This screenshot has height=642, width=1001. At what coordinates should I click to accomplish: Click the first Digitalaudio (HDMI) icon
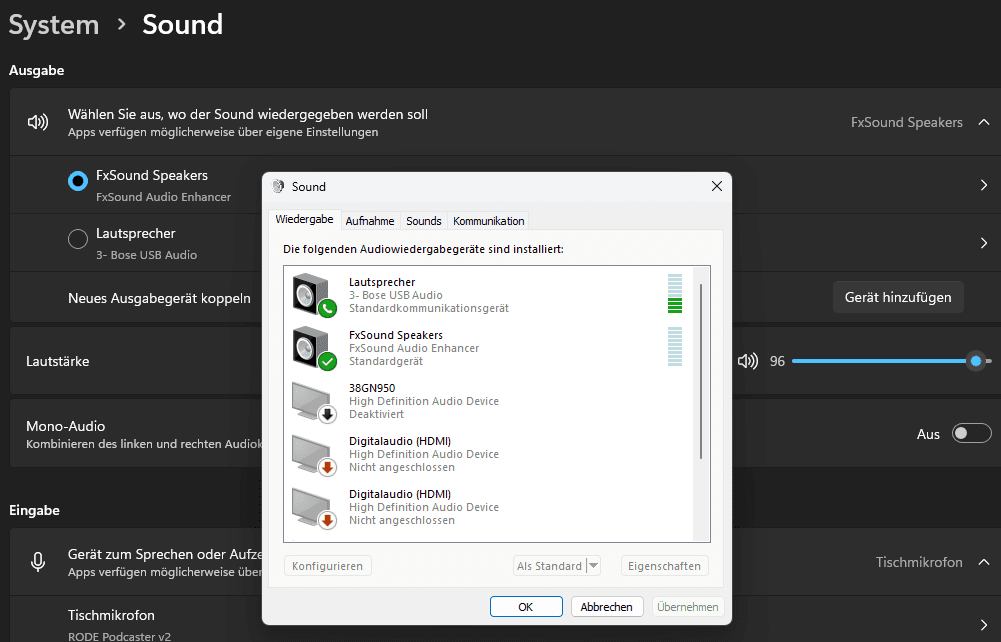pos(313,454)
